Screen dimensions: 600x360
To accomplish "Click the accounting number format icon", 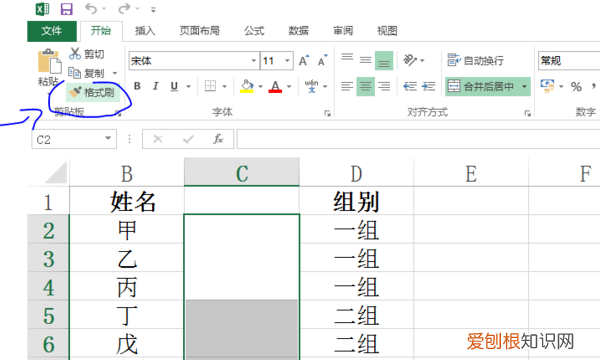I will tap(548, 86).
